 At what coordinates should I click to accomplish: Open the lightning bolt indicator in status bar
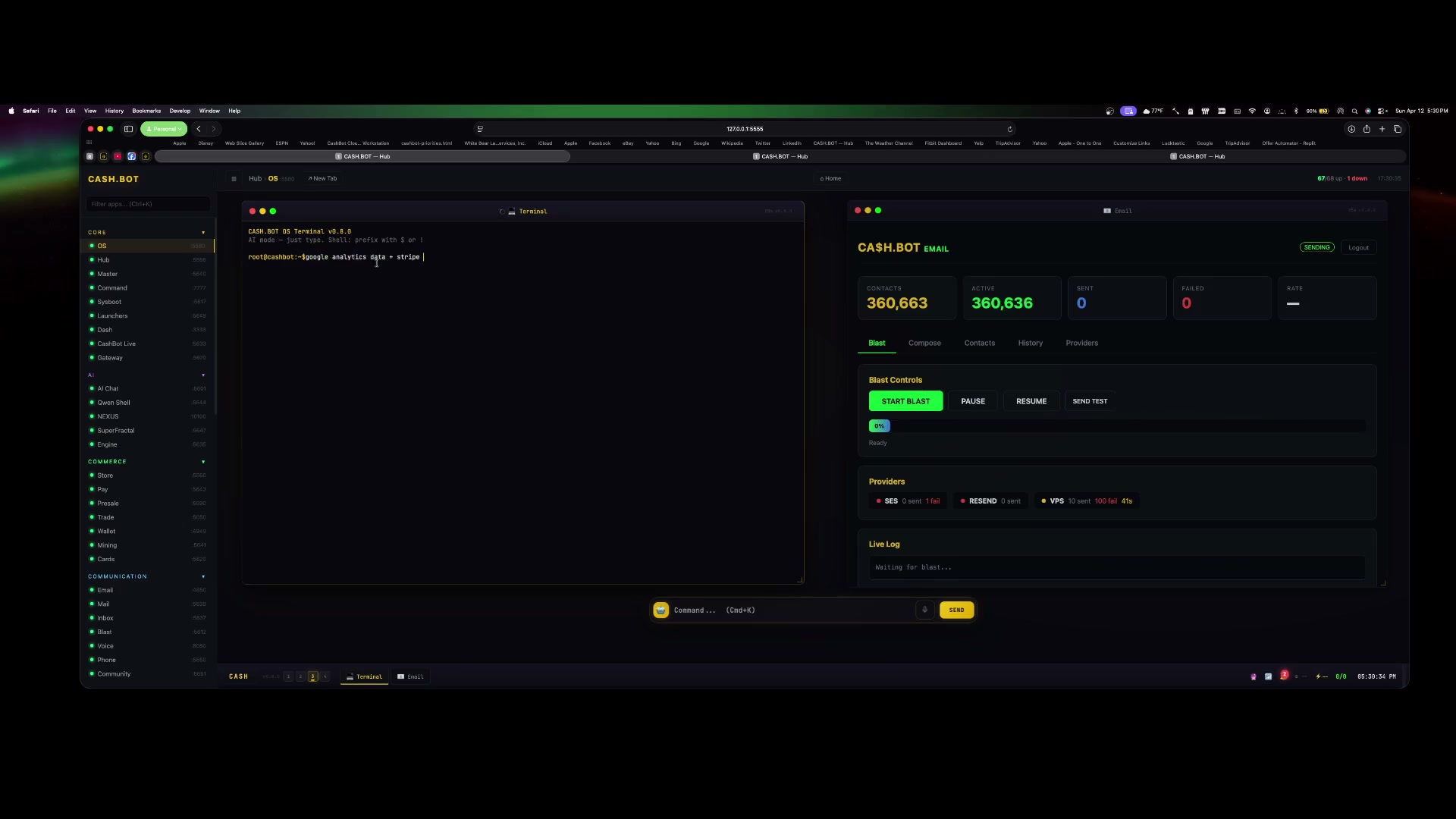coord(1318,676)
